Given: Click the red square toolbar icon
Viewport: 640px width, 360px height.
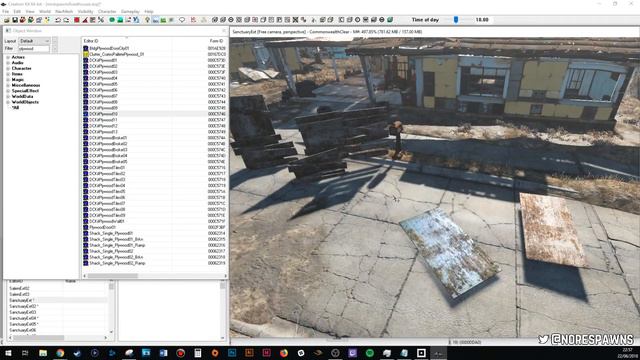Looking at the screenshot, I should pyautogui.click(x=76, y=20).
